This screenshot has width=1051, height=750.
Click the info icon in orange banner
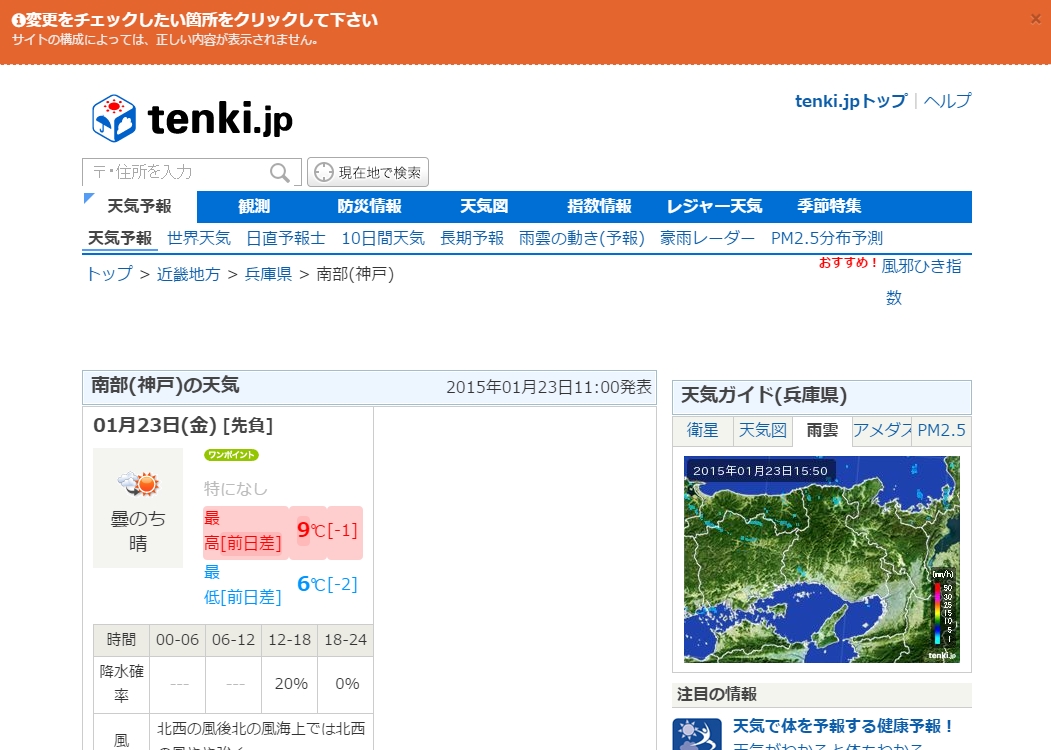[x=18, y=21]
